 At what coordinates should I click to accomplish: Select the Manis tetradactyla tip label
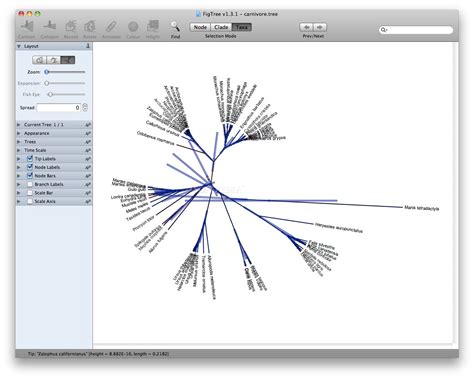coord(421,208)
